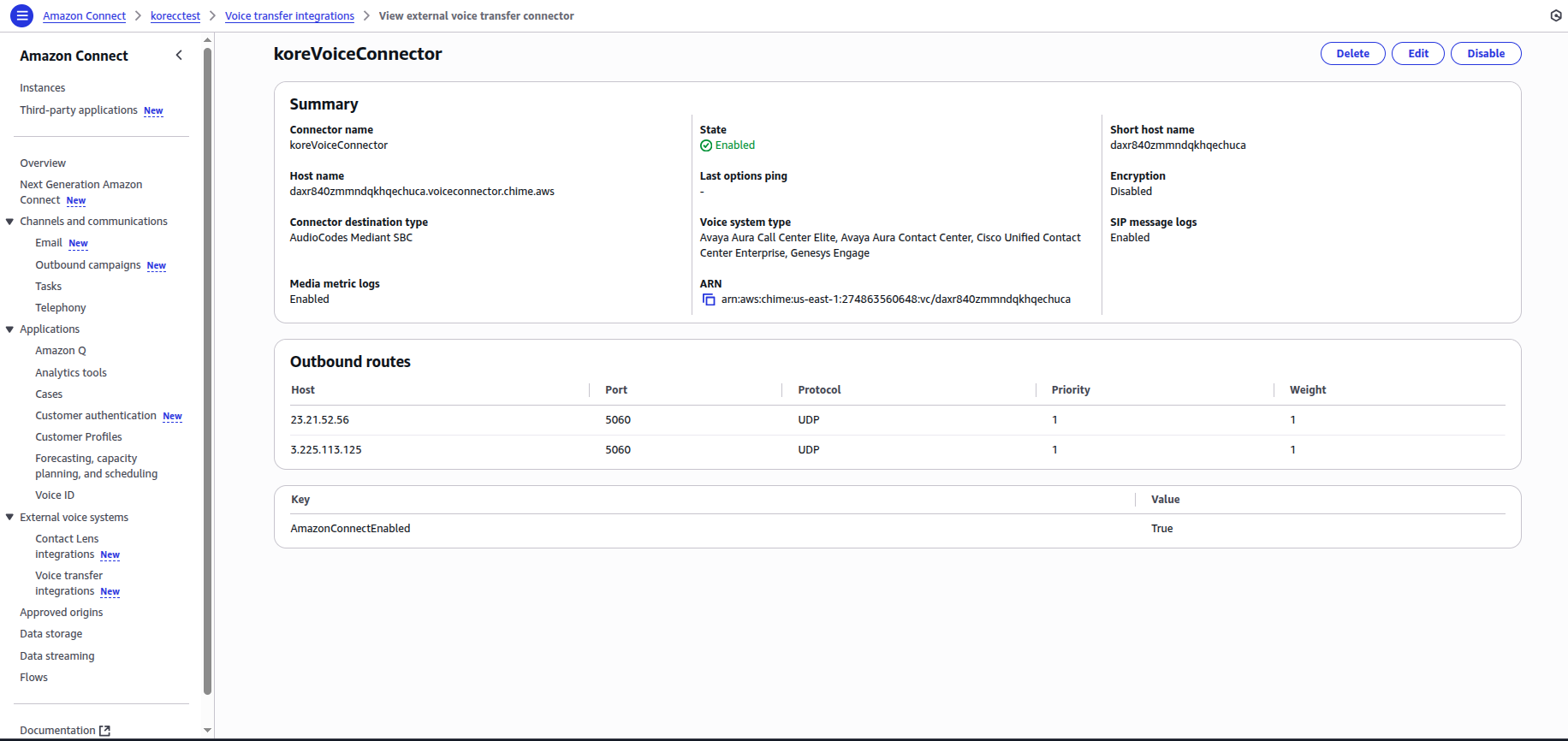Click the Priority column header
The width and height of the screenshot is (1568, 741).
tap(1071, 390)
